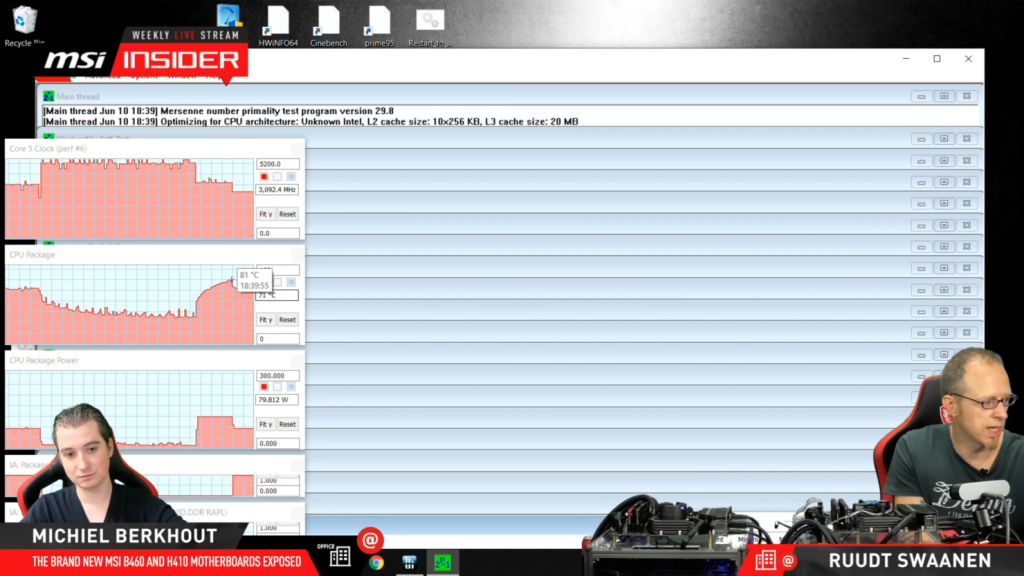Click the CPU Package graph title
Viewport: 1024px width, 576px height.
pyautogui.click(x=32, y=255)
